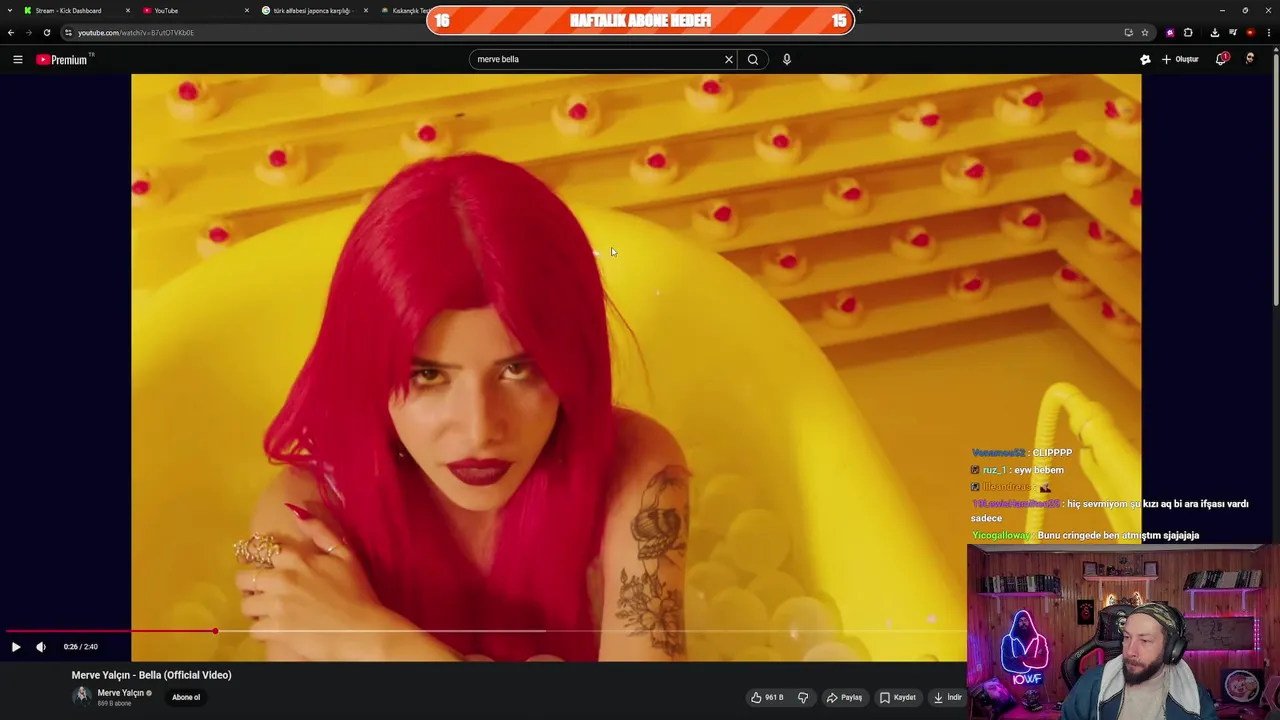Click the video title 'Merve Yalçın - Bella (Official Video)'
The width and height of the screenshot is (1280, 720).
[x=151, y=675]
